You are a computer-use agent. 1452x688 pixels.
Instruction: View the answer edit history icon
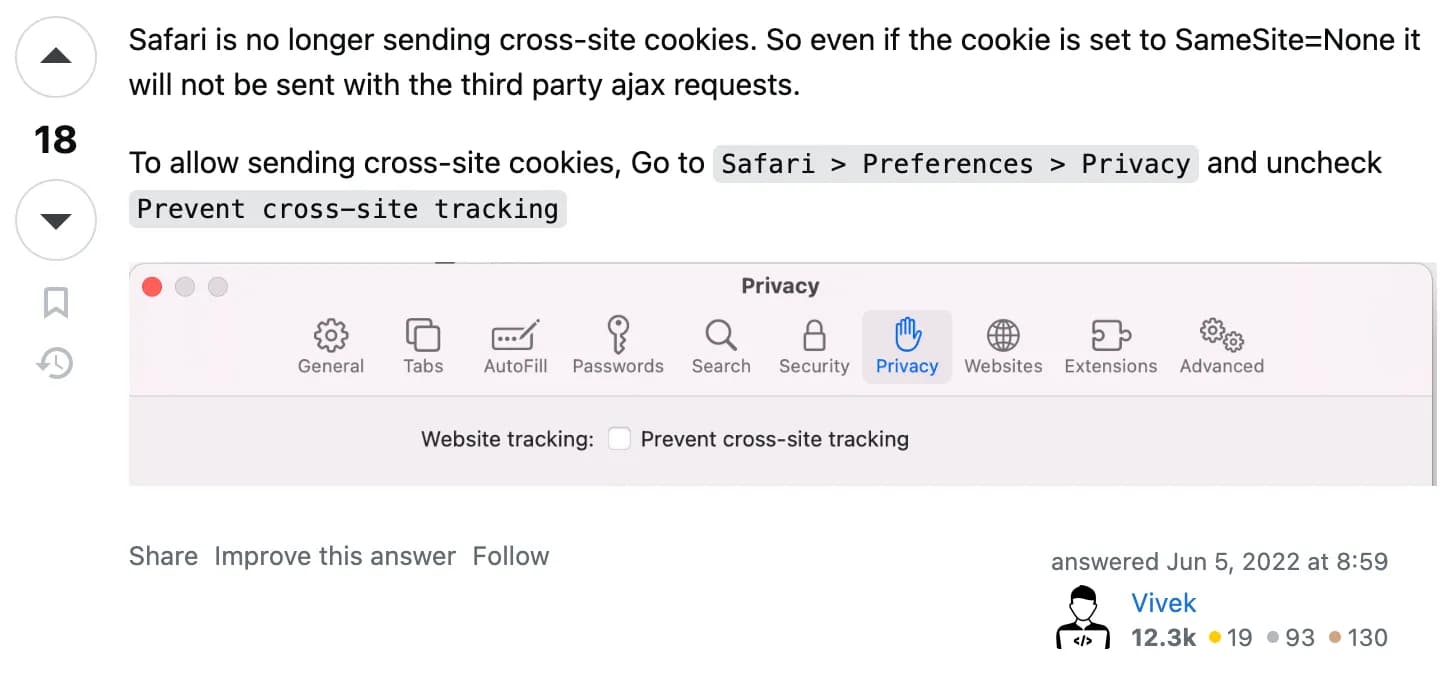click(x=55, y=364)
